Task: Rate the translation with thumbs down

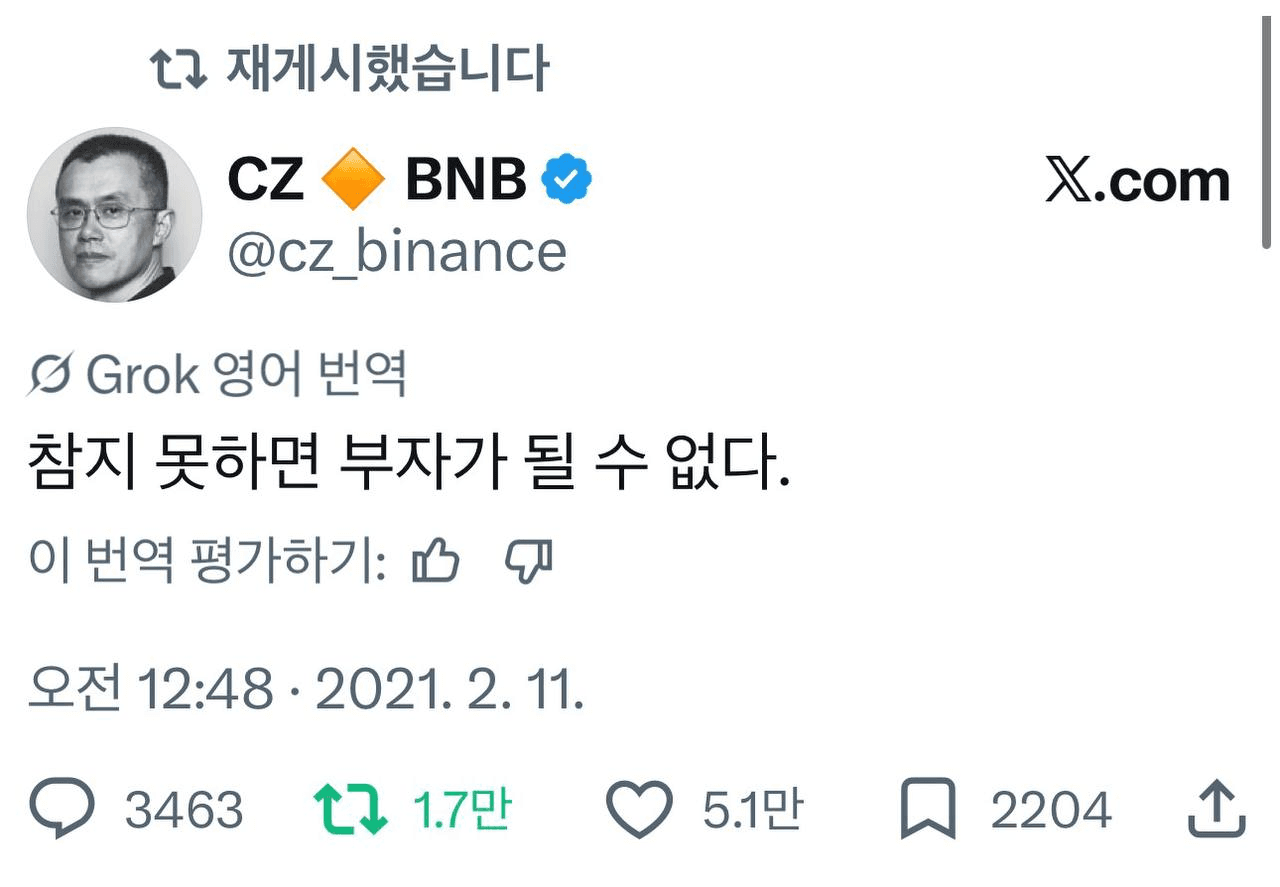Action: (528, 562)
